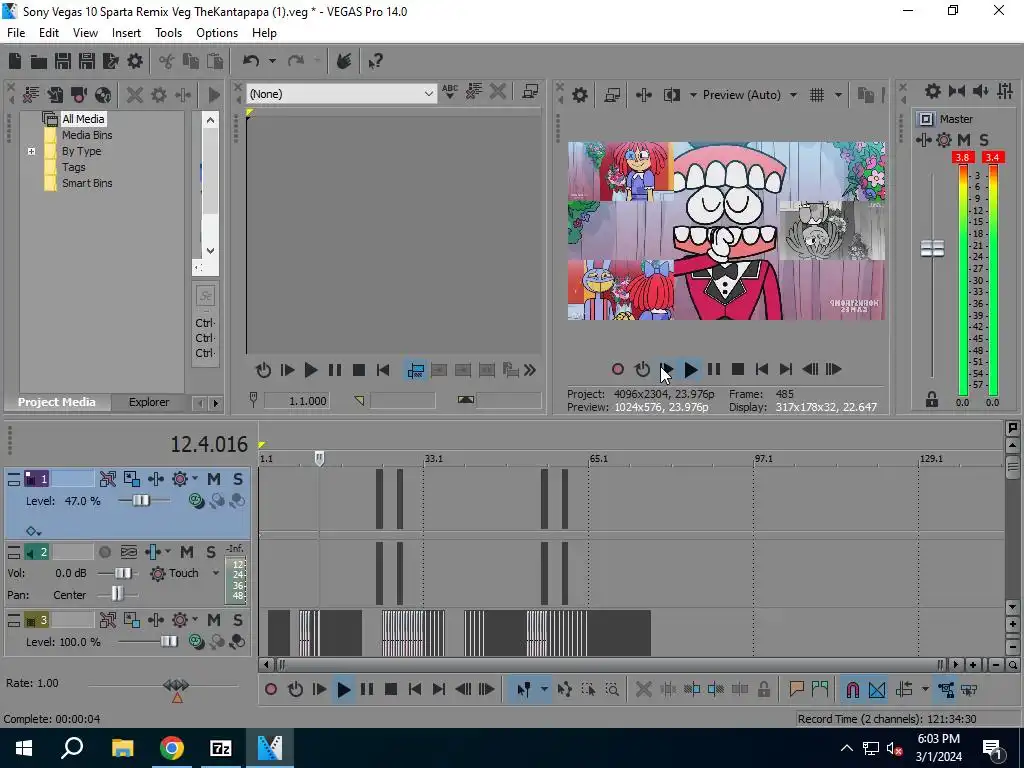Select the Zoom edit tool magnifier
Image resolution: width=1024 pixels, height=768 pixels.
click(612, 690)
